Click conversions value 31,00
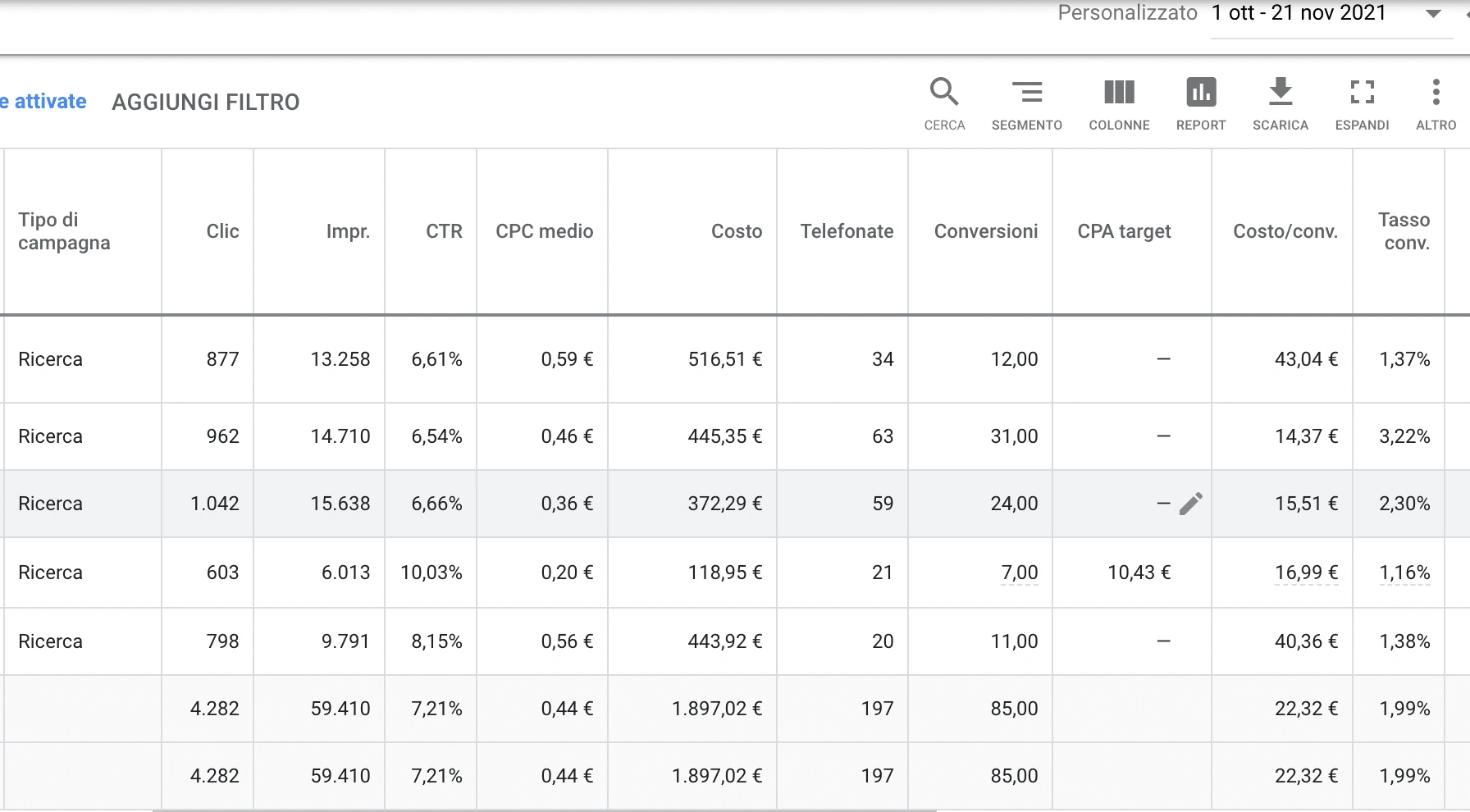 [x=1014, y=436]
